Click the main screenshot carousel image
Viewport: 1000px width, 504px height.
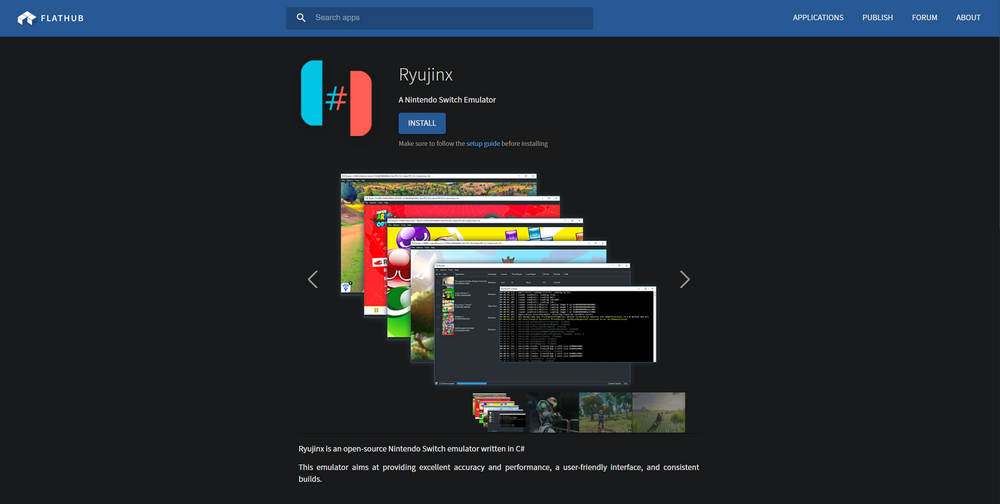click(499, 279)
